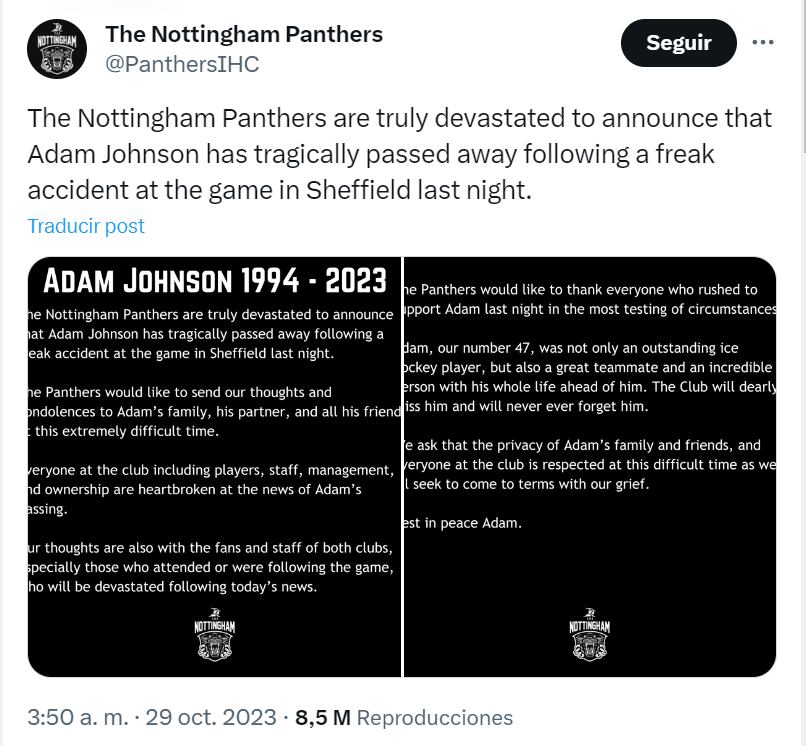Image resolution: width=806 pixels, height=746 pixels.
Task: Click the Panthers emblem atop the tribute graphic
Action: coord(214,634)
